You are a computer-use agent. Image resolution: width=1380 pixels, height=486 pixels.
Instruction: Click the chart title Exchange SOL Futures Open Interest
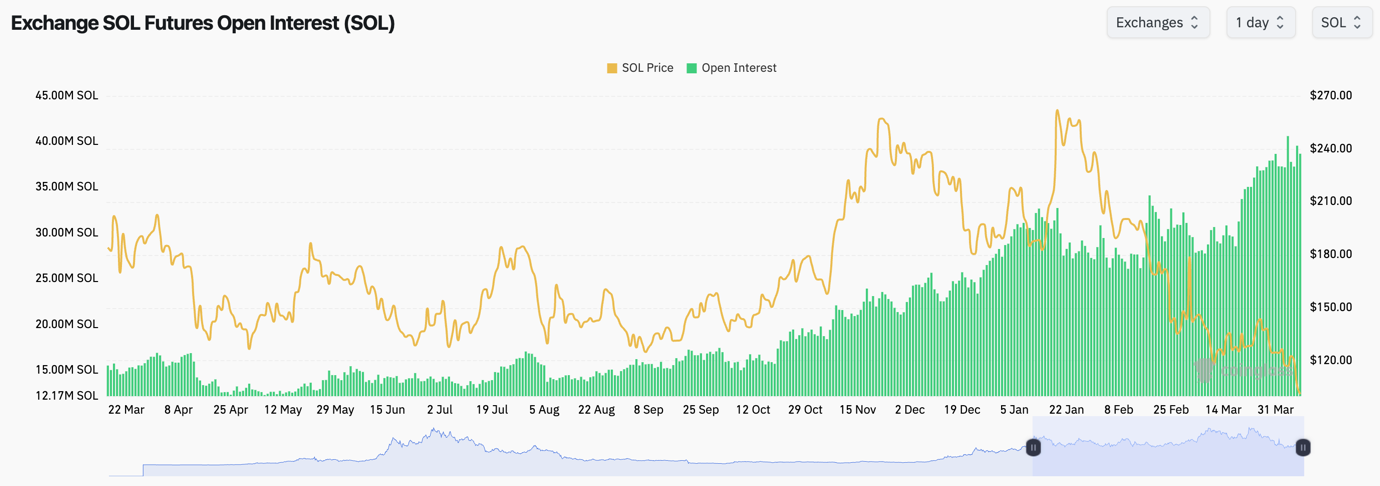pyautogui.click(x=203, y=23)
